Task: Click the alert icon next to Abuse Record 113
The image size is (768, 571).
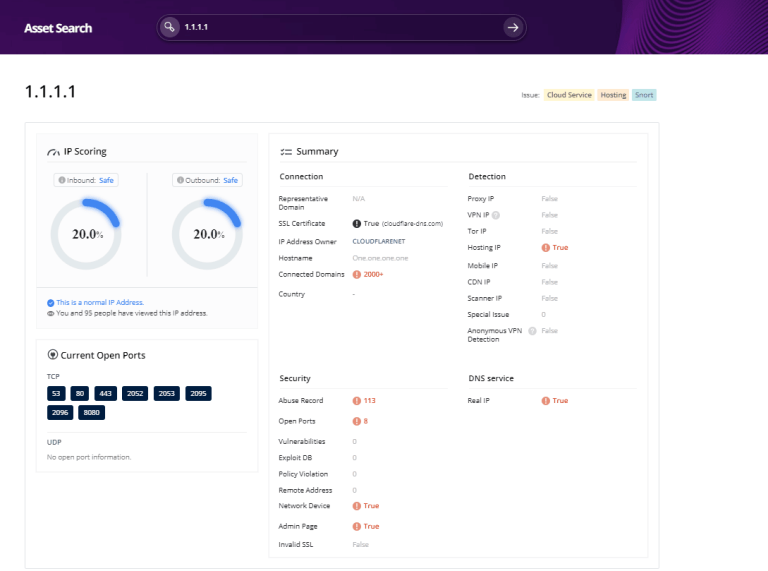Action: click(x=357, y=400)
